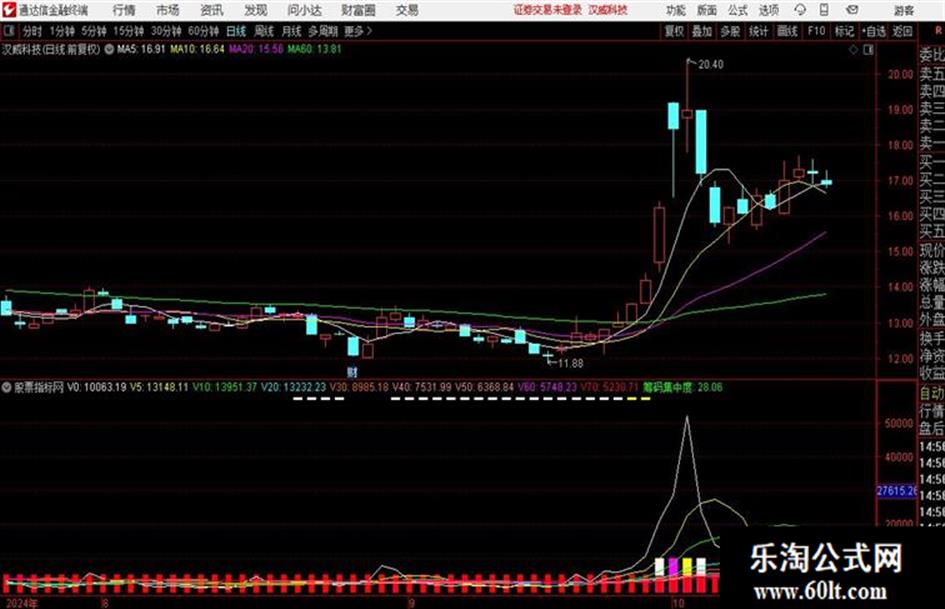This screenshot has width=945, height=609.
Task: Click the 27615.26 volume axis marker
Action: pos(896,491)
